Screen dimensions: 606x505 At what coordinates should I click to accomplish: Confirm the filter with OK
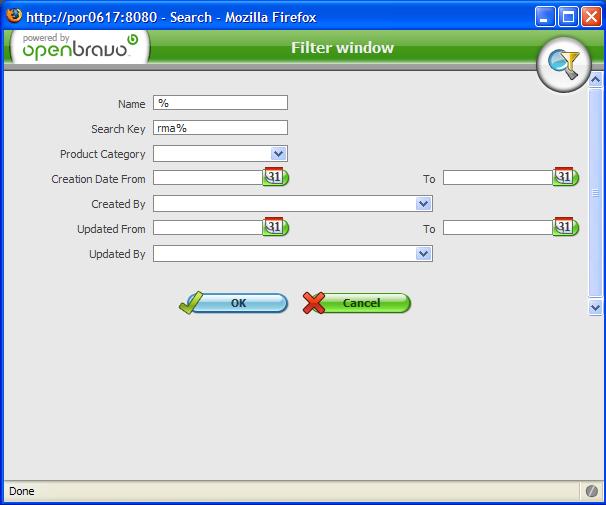[233, 303]
